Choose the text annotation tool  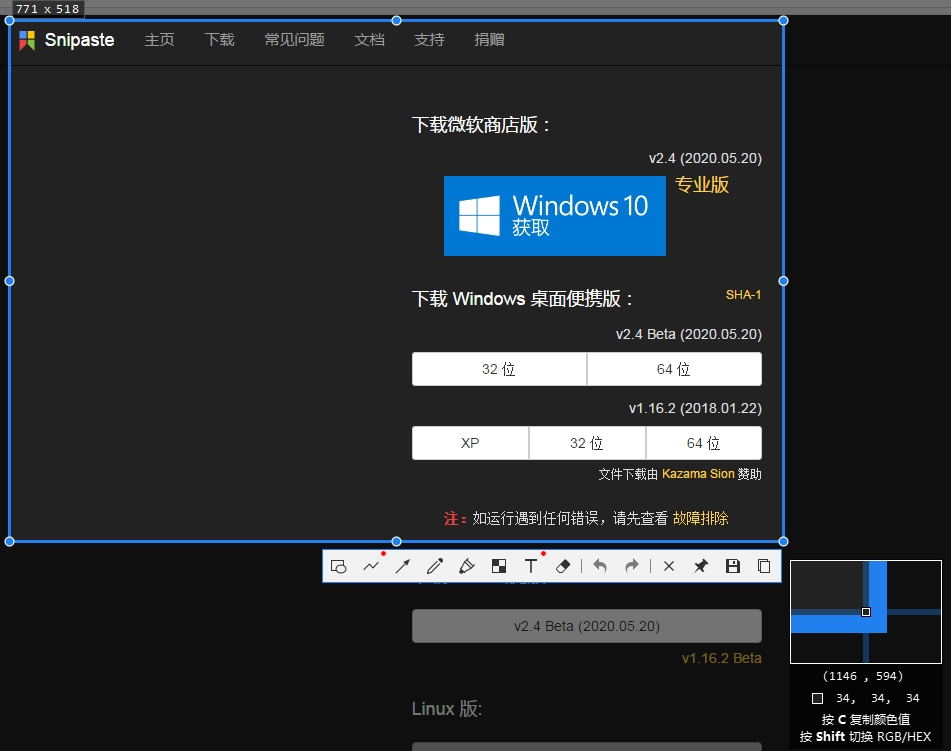531,566
